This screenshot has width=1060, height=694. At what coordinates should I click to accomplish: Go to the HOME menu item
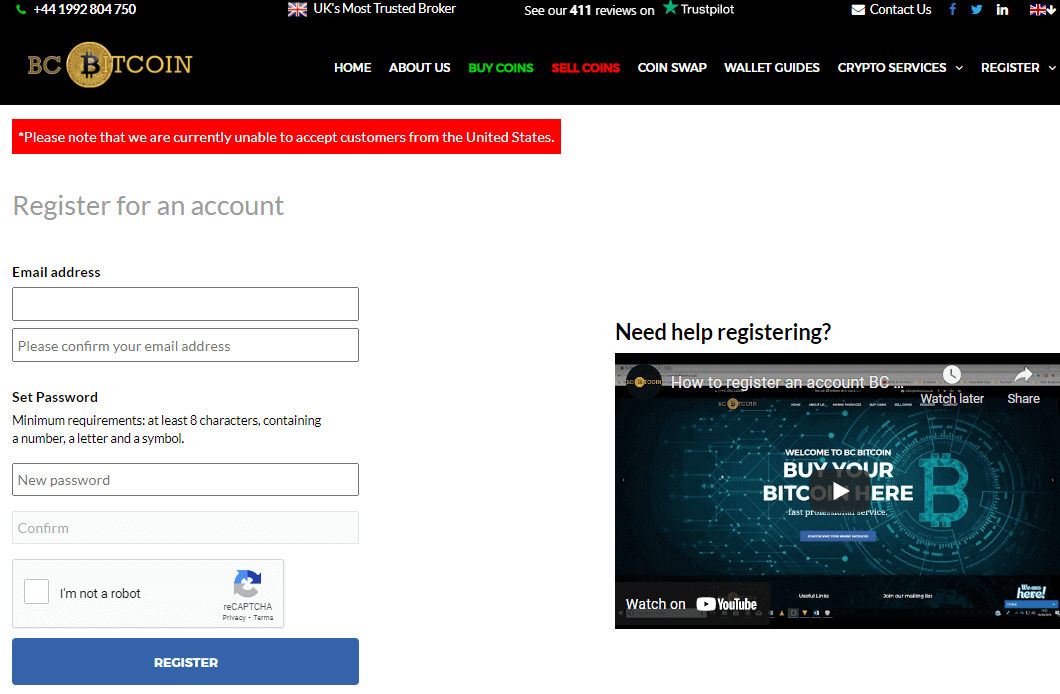coord(352,68)
